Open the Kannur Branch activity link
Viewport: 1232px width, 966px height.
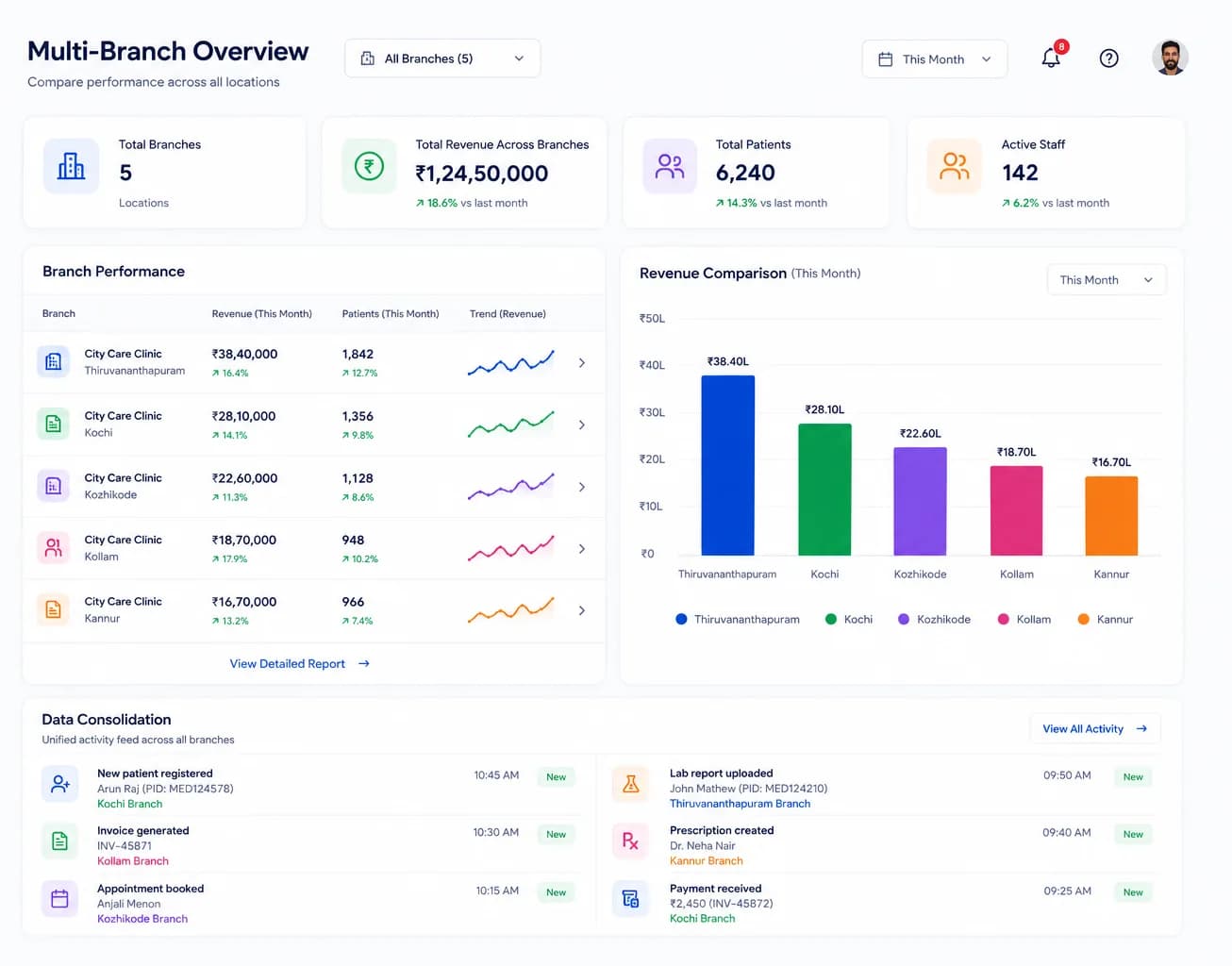[707, 861]
